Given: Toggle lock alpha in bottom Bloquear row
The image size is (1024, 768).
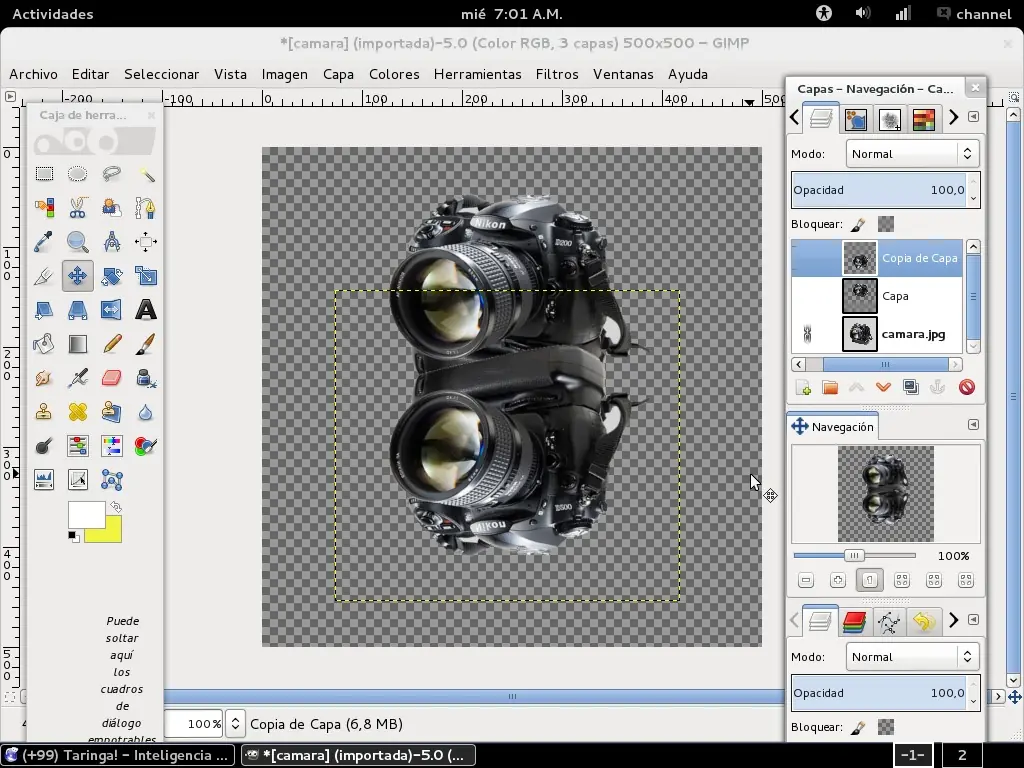Looking at the screenshot, I should 886,727.
